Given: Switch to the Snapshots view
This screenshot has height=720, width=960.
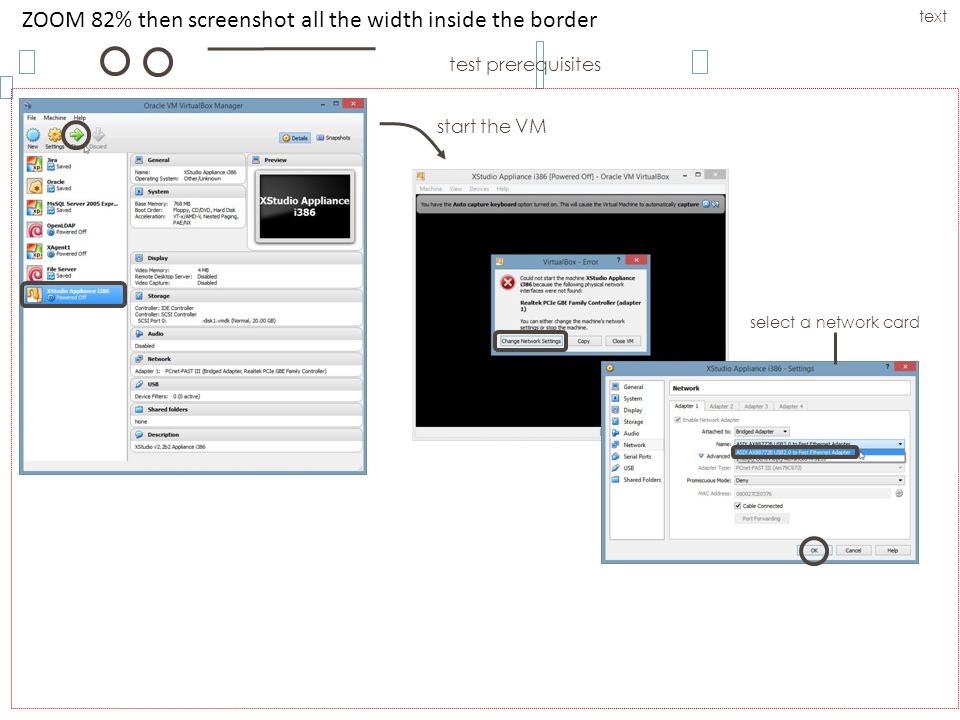Looking at the screenshot, I should click(x=334, y=138).
